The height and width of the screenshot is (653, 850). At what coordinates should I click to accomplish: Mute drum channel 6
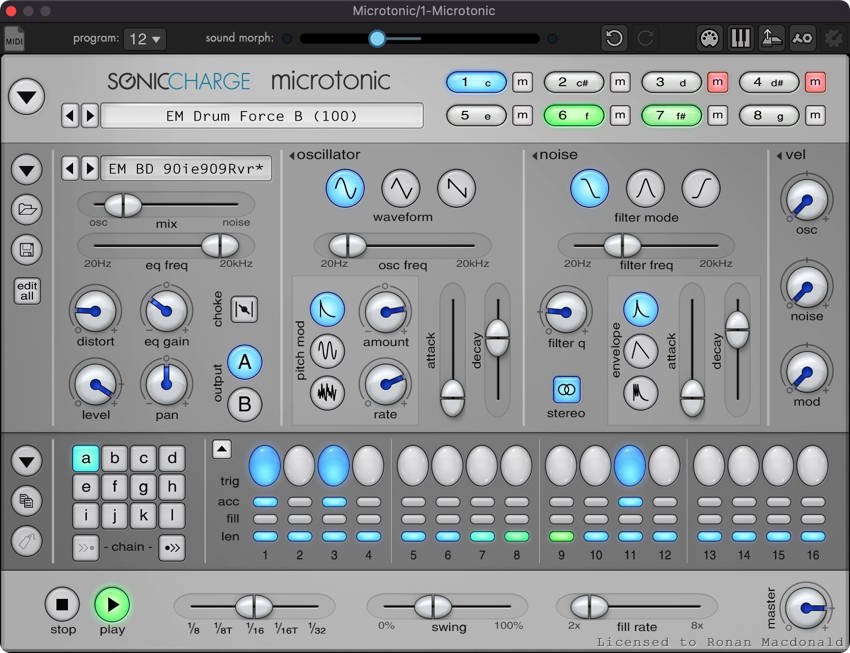[620, 115]
